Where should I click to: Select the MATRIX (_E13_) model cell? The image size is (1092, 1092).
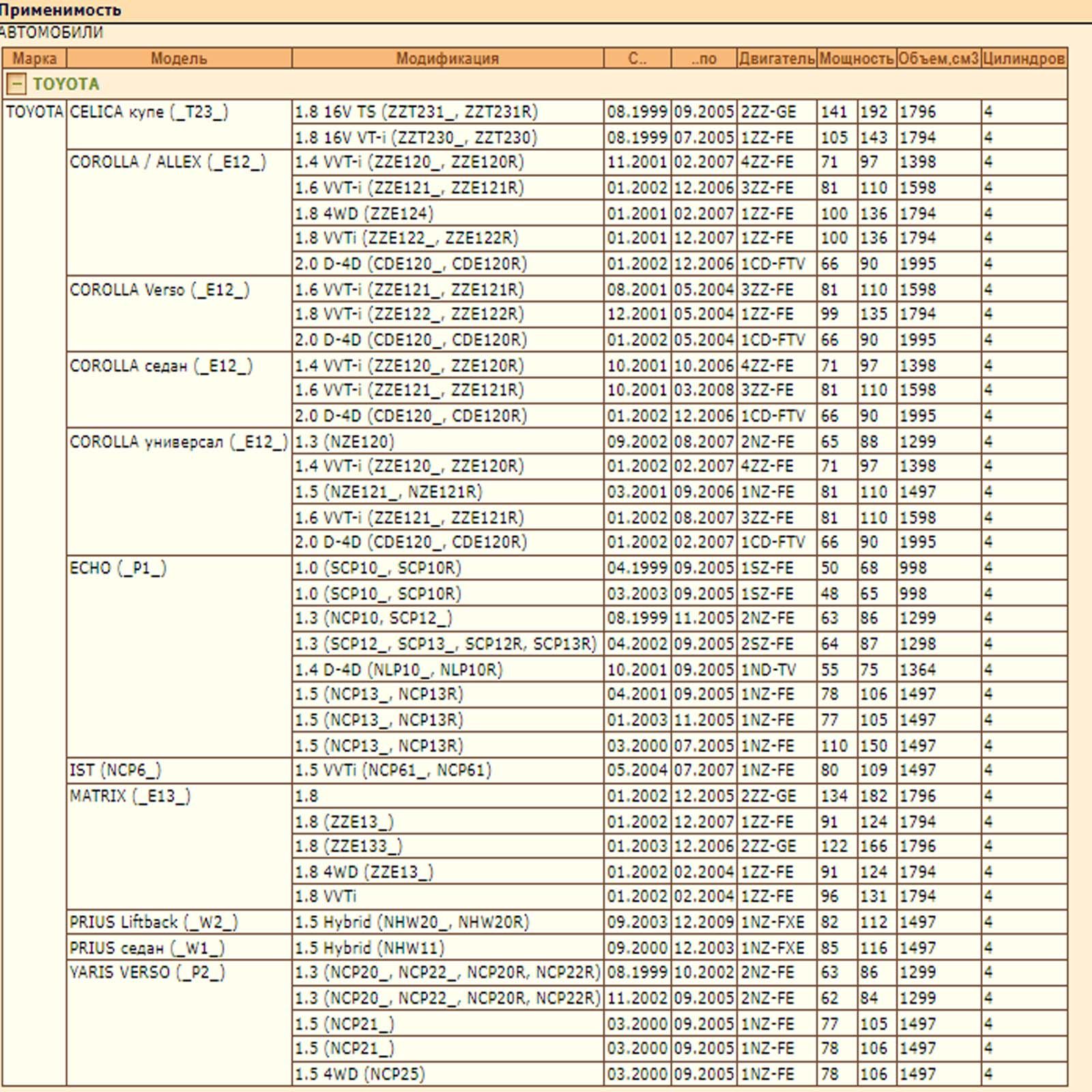coord(130,796)
